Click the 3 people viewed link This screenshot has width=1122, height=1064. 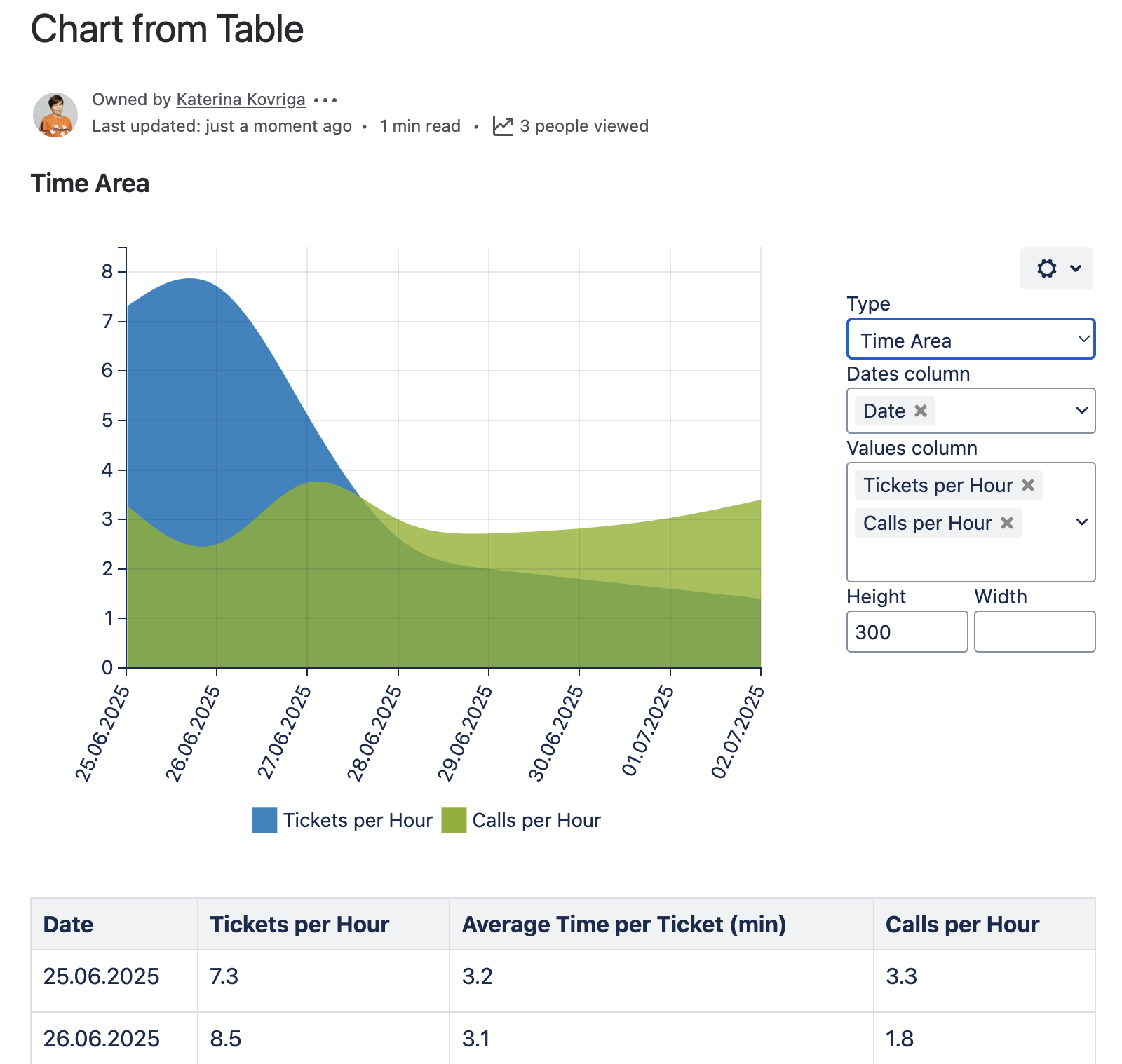pos(583,126)
